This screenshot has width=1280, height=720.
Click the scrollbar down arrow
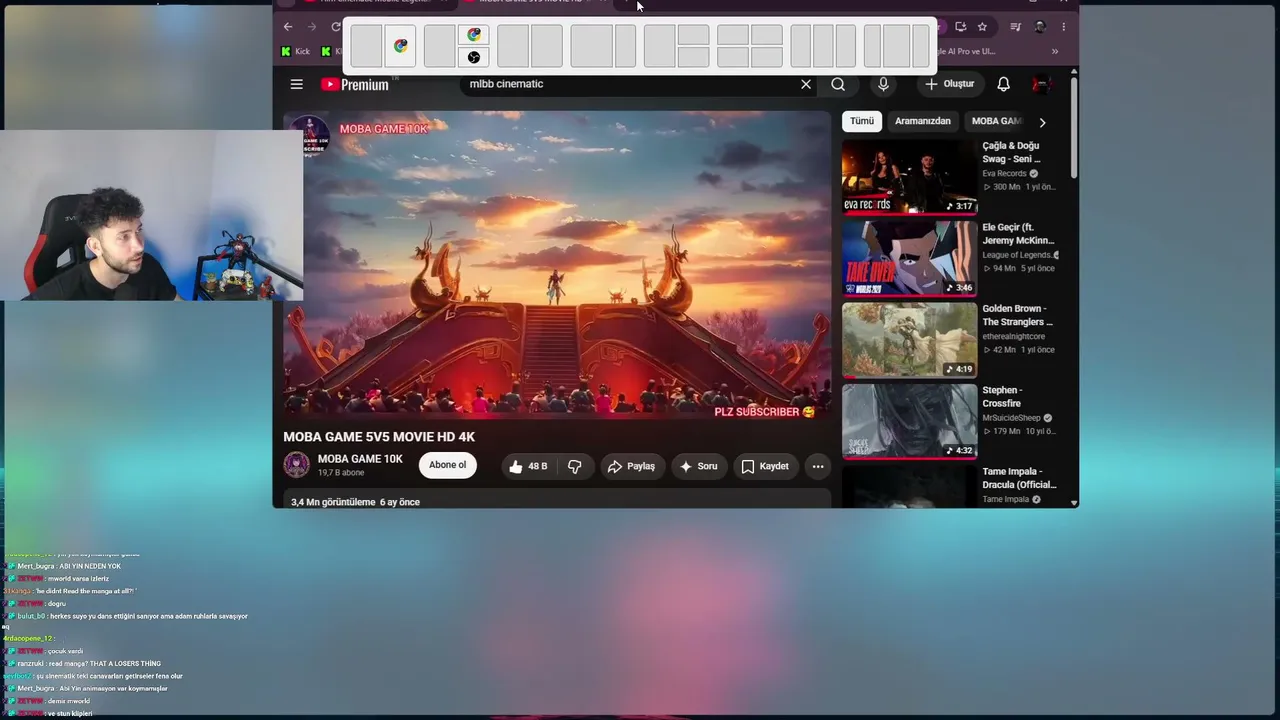point(1074,502)
